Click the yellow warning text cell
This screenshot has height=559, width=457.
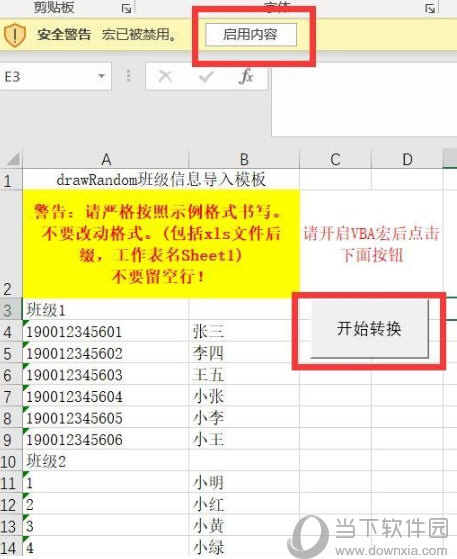pyautogui.click(x=161, y=244)
